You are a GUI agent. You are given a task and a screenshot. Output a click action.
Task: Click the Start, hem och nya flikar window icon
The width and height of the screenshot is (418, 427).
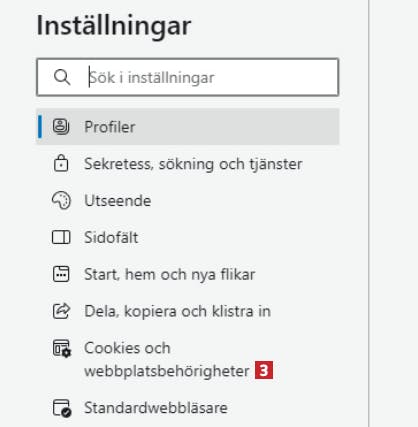(x=61, y=274)
